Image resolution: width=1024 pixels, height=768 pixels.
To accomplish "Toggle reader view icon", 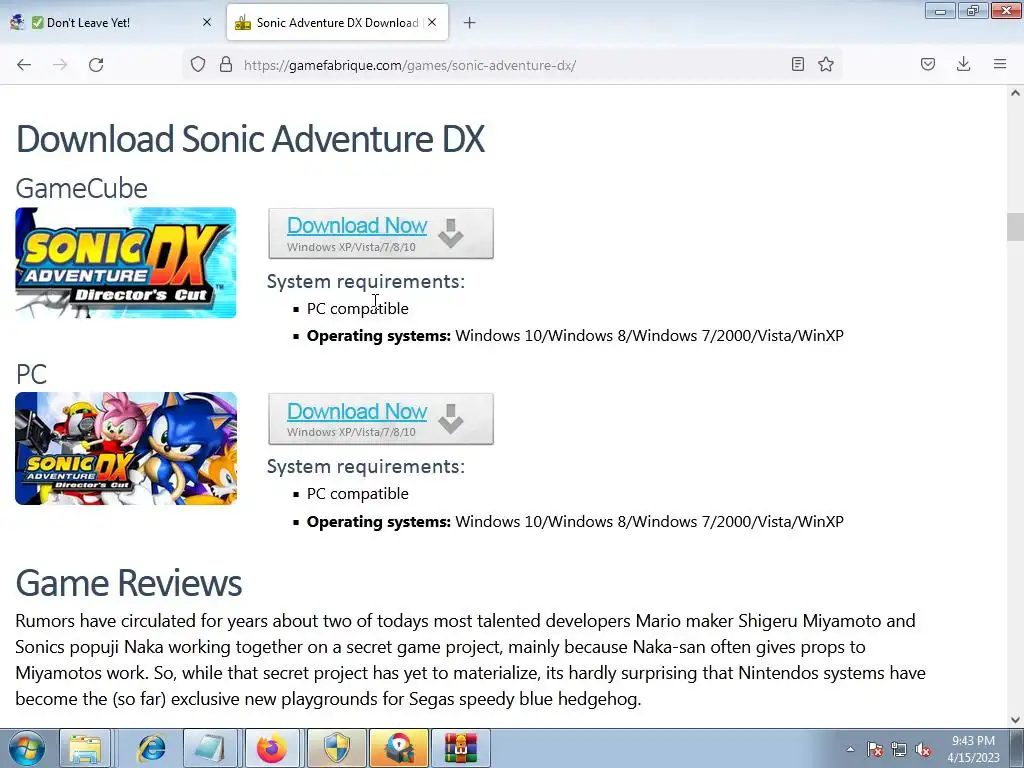I will click(x=797, y=64).
